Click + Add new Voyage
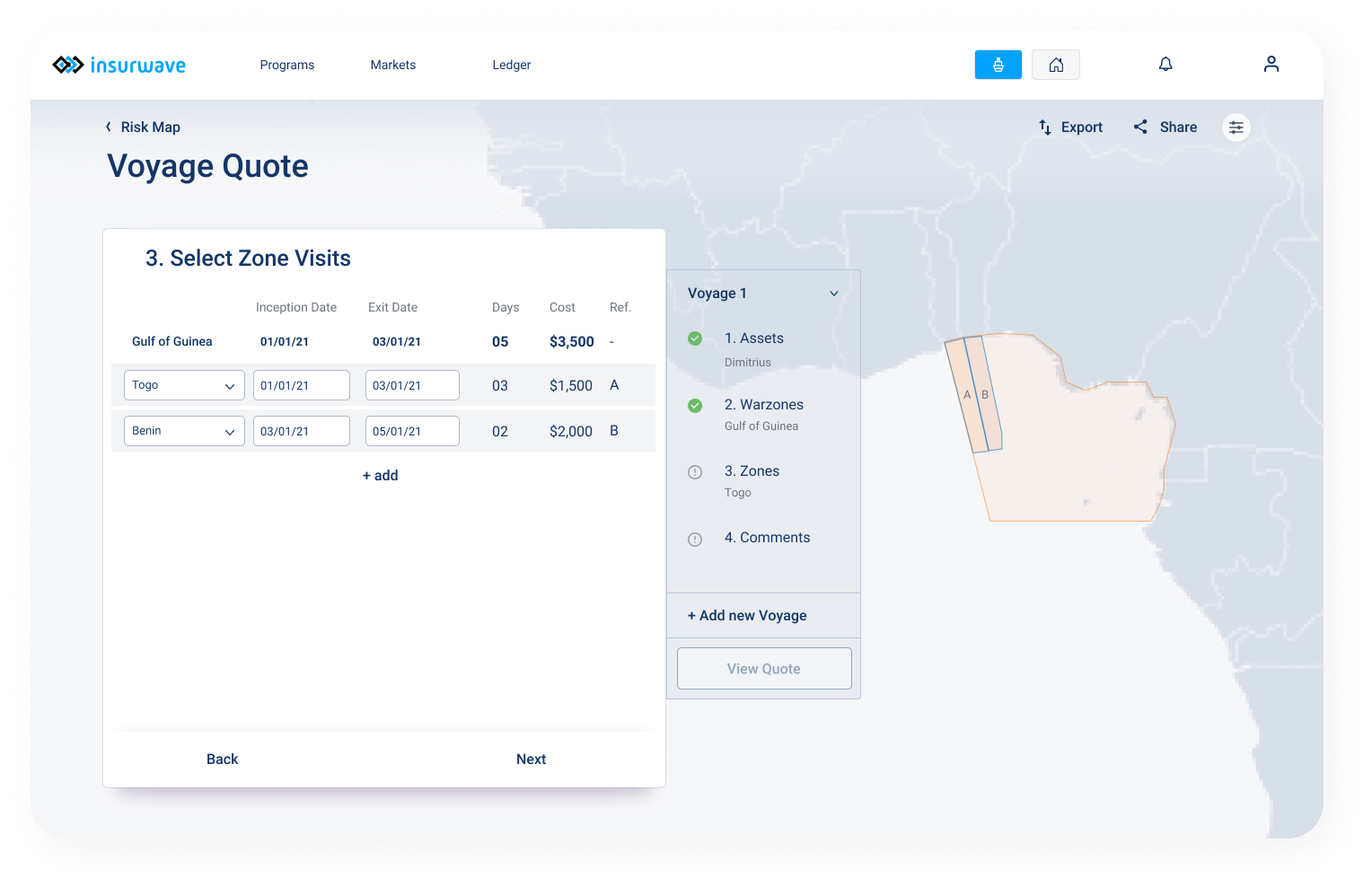The width and height of the screenshot is (1372, 887). coord(747,616)
